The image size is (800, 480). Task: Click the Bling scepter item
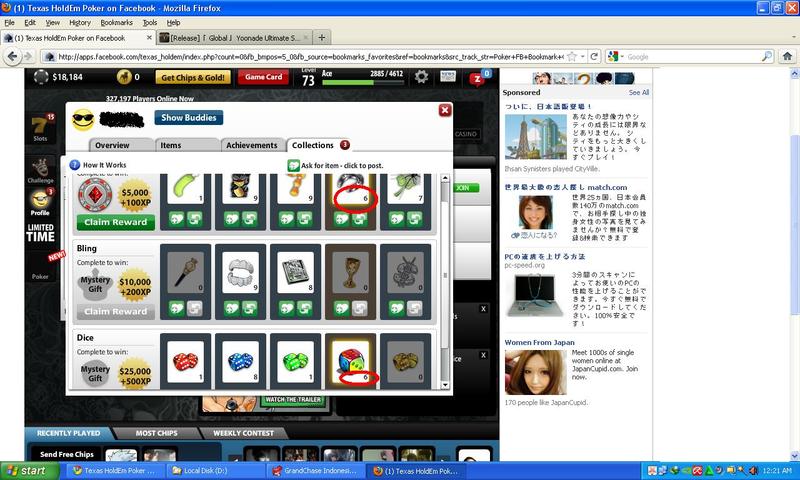point(185,272)
